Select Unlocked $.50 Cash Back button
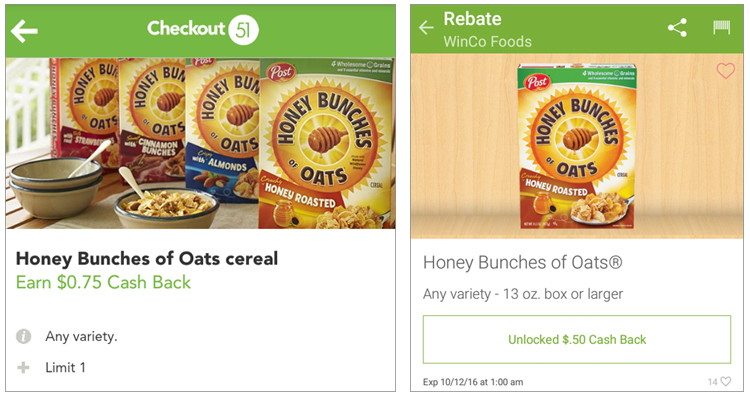This screenshot has height=399, width=750. point(577,339)
